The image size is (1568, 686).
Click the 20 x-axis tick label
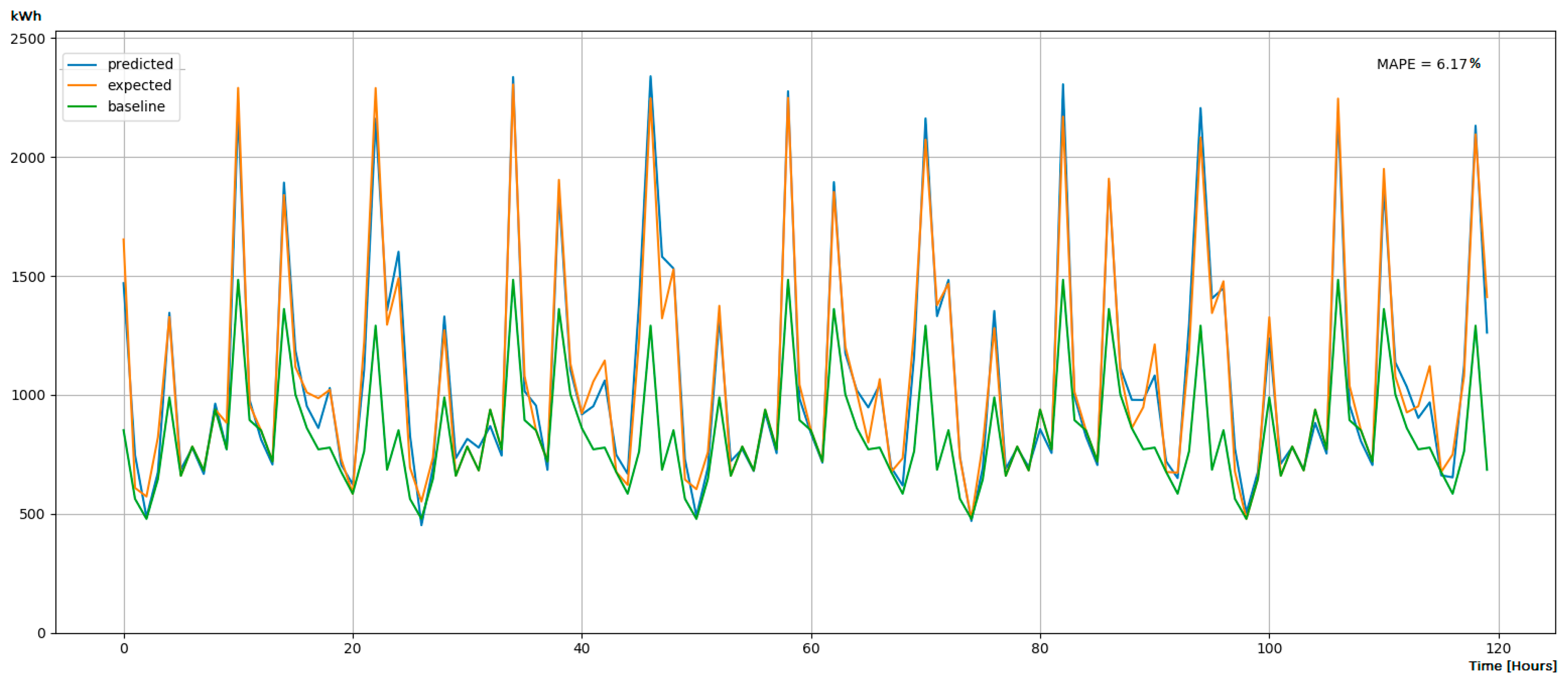[353, 649]
